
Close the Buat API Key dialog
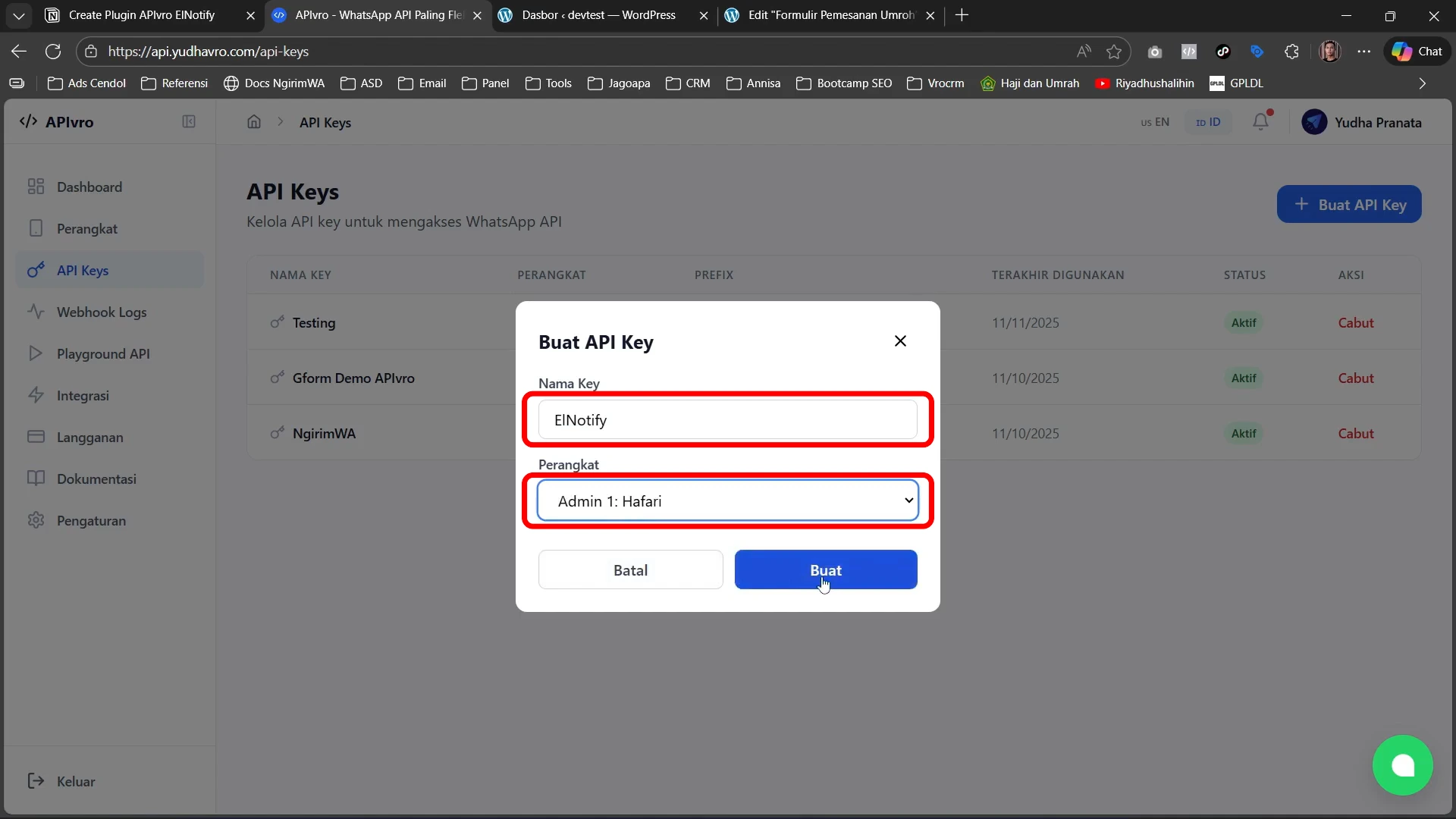(x=900, y=341)
